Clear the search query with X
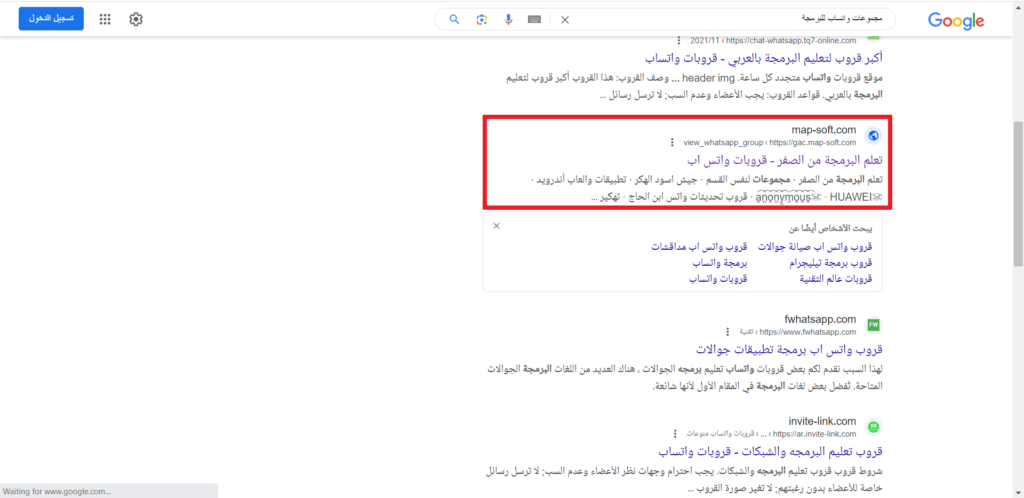This screenshot has width=1024, height=498. [565, 20]
